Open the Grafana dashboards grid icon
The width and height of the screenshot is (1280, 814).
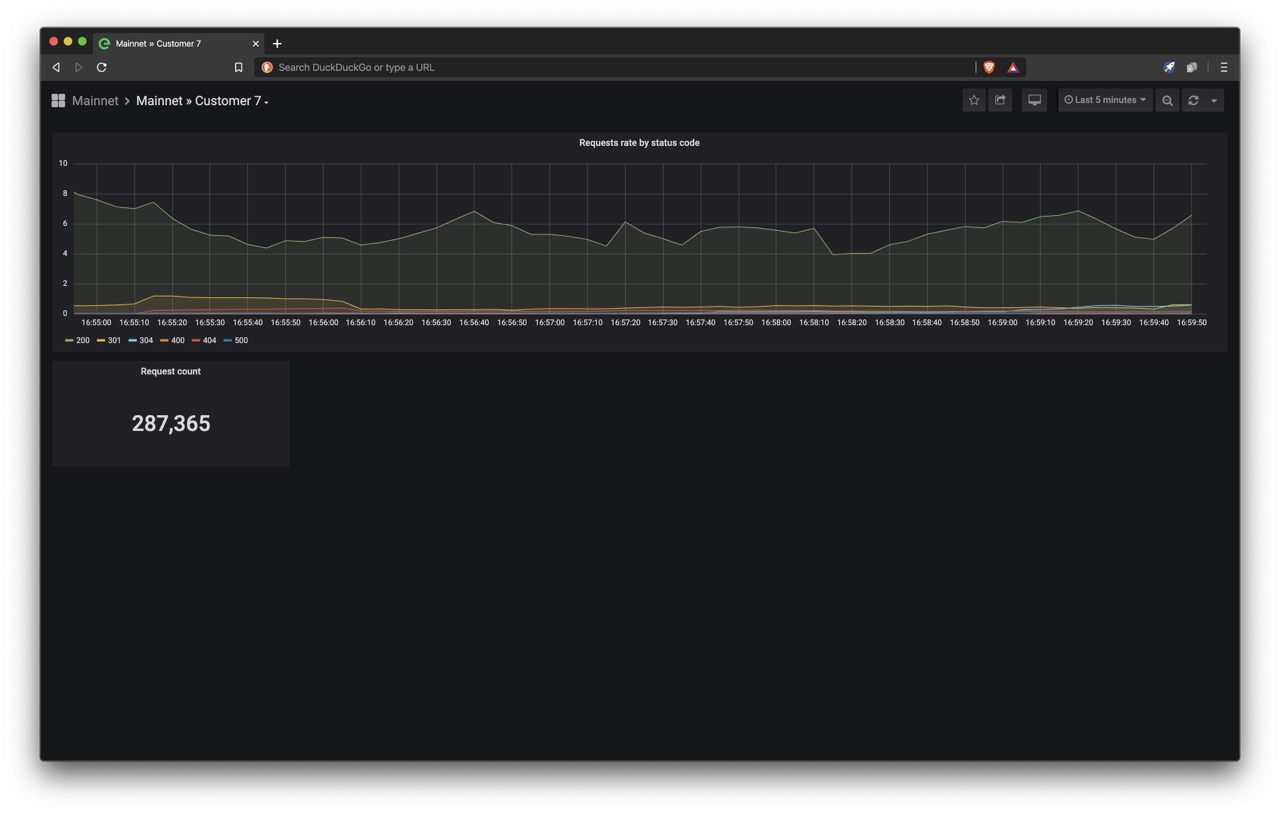[58, 100]
